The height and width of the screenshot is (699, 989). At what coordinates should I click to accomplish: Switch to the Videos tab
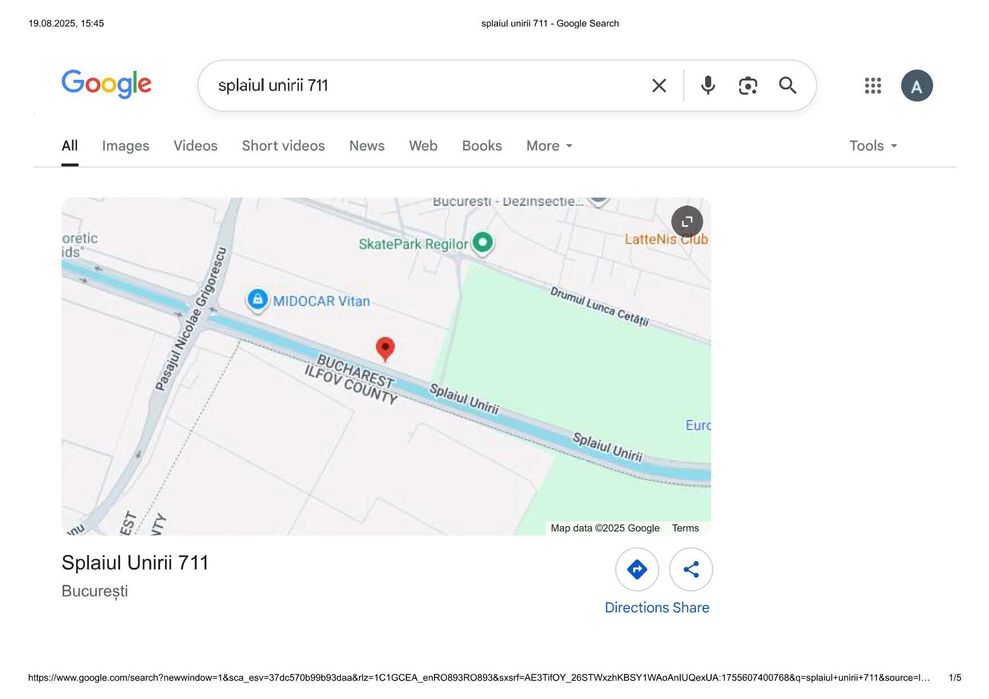(196, 146)
